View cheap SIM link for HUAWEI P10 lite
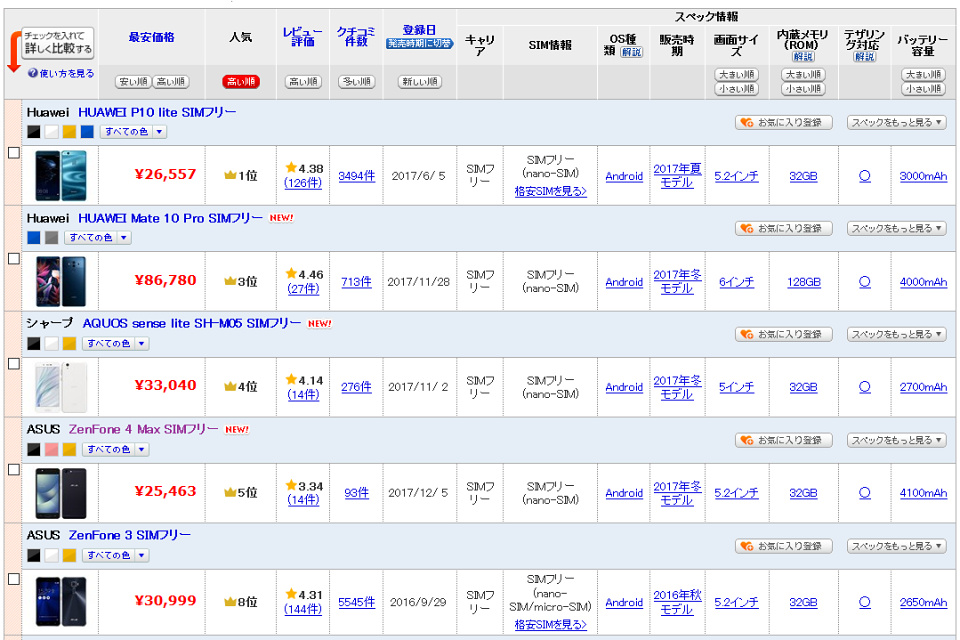Screen dimensions: 960x640 tap(550, 192)
